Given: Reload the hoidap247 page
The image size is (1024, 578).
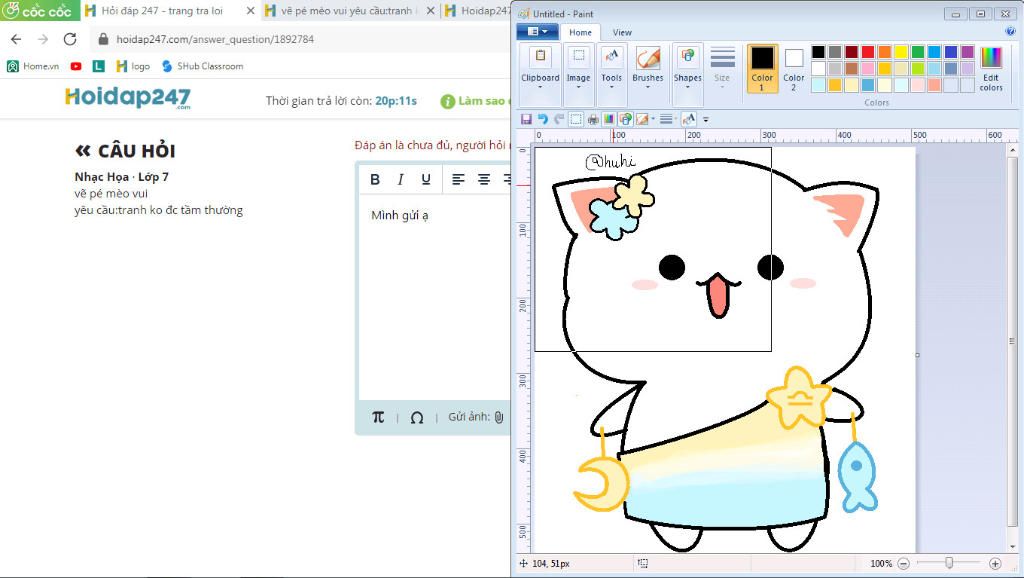Looking at the screenshot, I should coord(70,39).
